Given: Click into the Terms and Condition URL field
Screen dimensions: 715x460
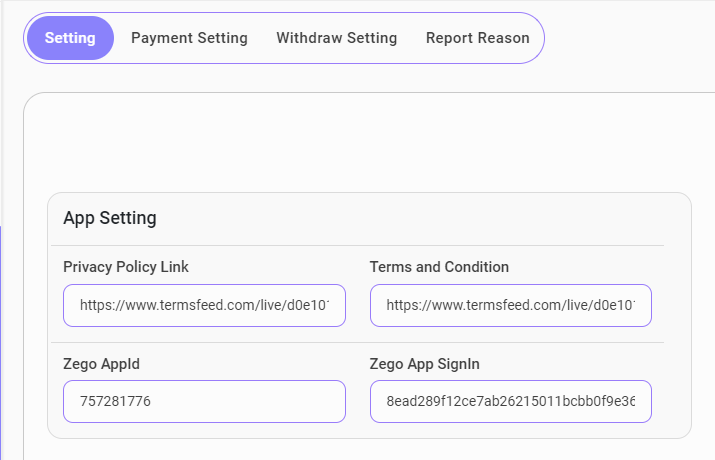Looking at the screenshot, I should (510, 305).
